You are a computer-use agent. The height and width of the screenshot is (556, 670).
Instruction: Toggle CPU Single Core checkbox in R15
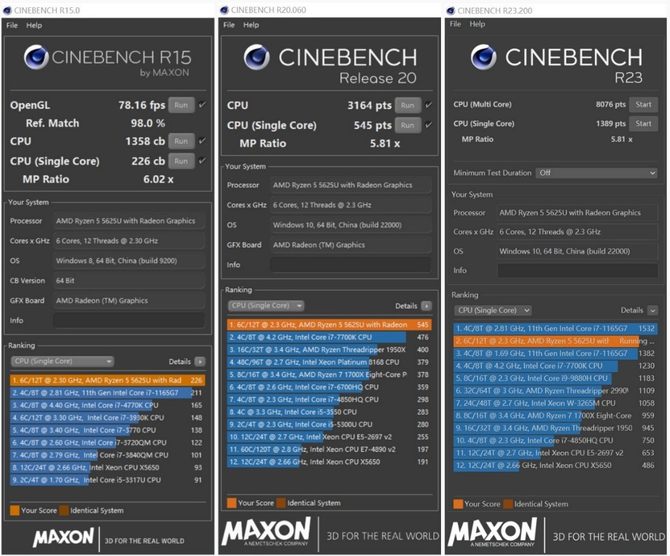pyautogui.click(x=203, y=160)
